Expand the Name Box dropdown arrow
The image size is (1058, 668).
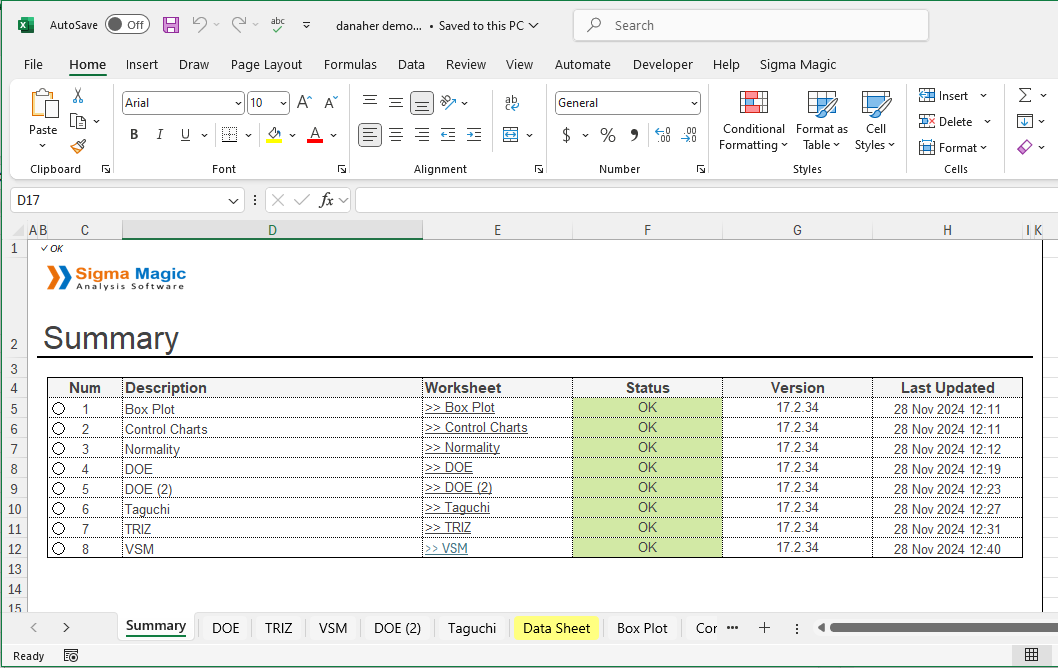234,200
